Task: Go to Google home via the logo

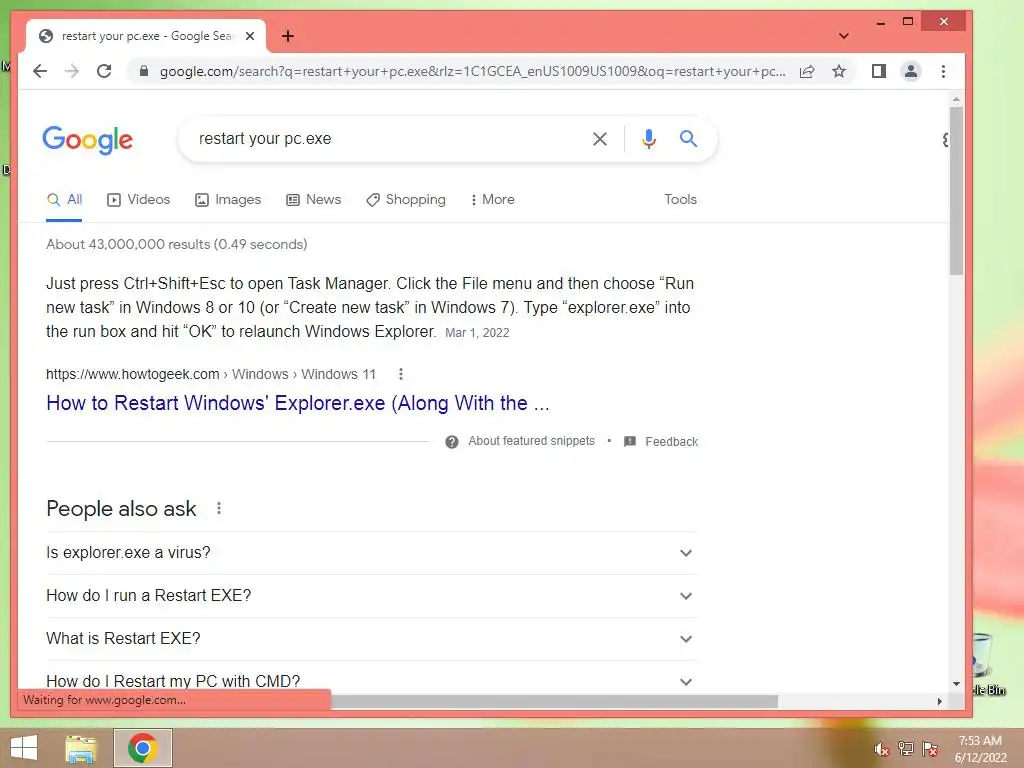Action: (88, 140)
